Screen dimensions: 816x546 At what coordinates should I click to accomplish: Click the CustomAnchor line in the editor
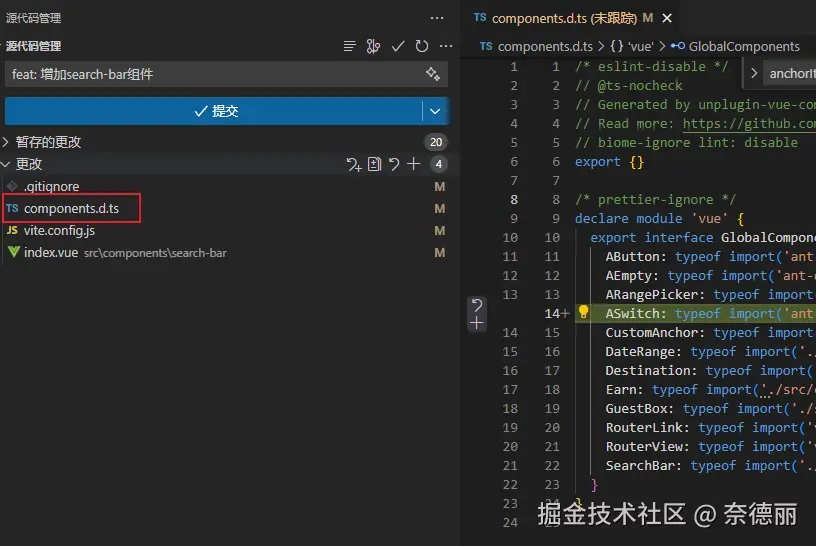695,333
